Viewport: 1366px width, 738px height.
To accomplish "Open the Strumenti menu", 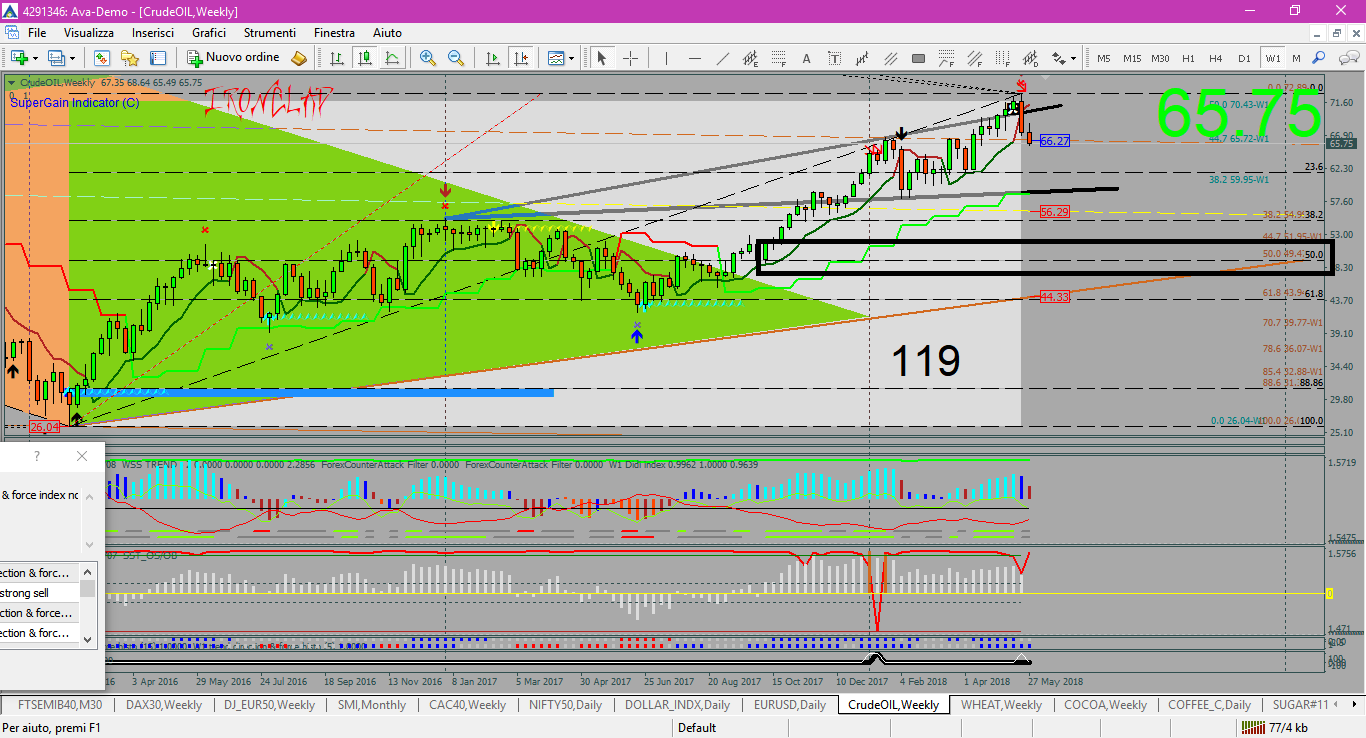I will click(270, 33).
